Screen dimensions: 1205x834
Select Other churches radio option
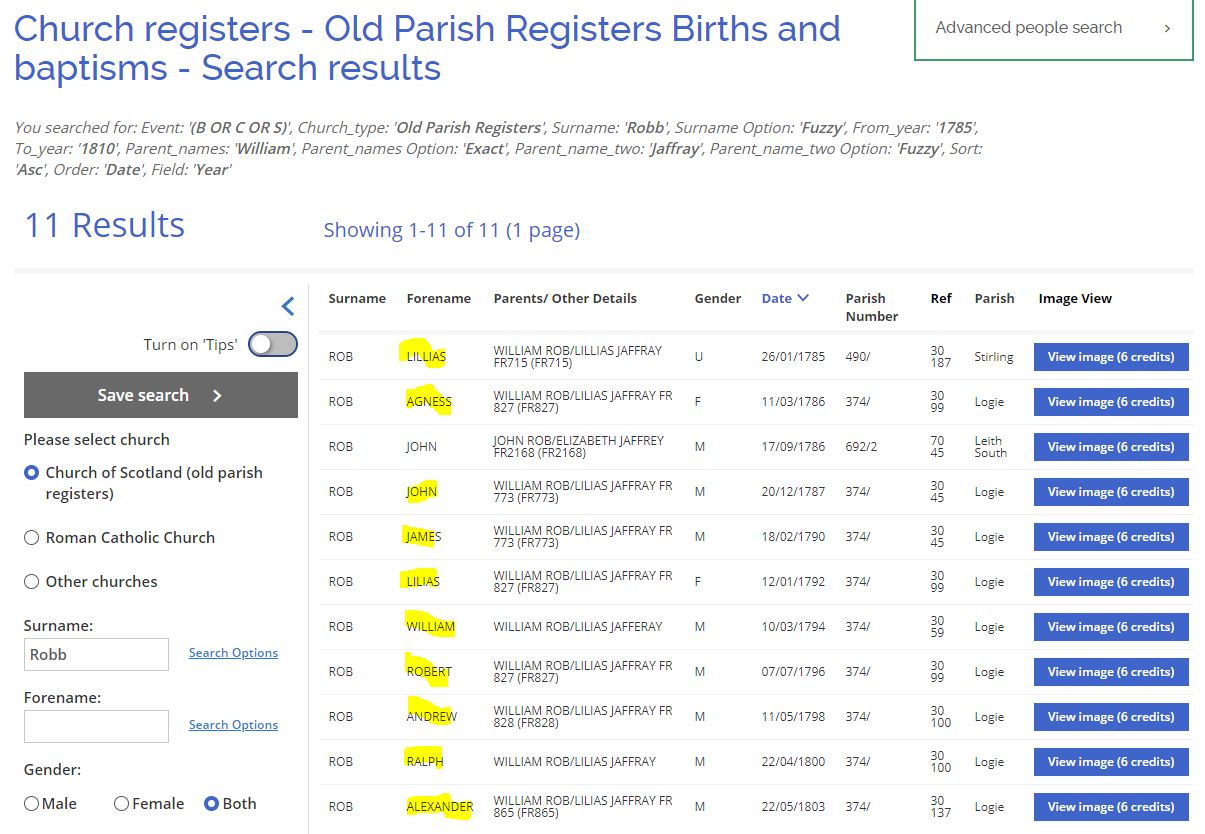coord(32,582)
